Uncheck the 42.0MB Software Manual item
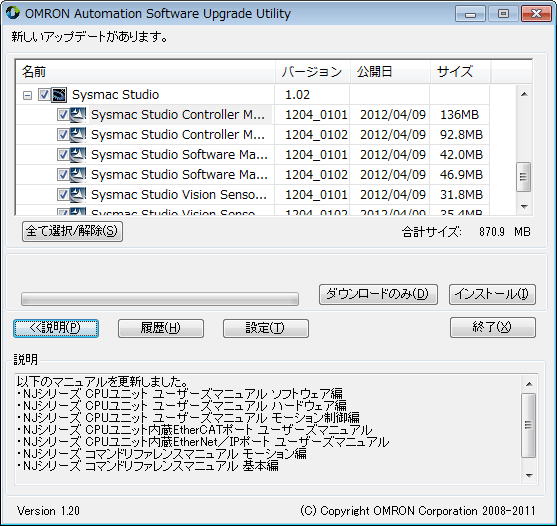The height and width of the screenshot is (526, 557). tap(63, 154)
